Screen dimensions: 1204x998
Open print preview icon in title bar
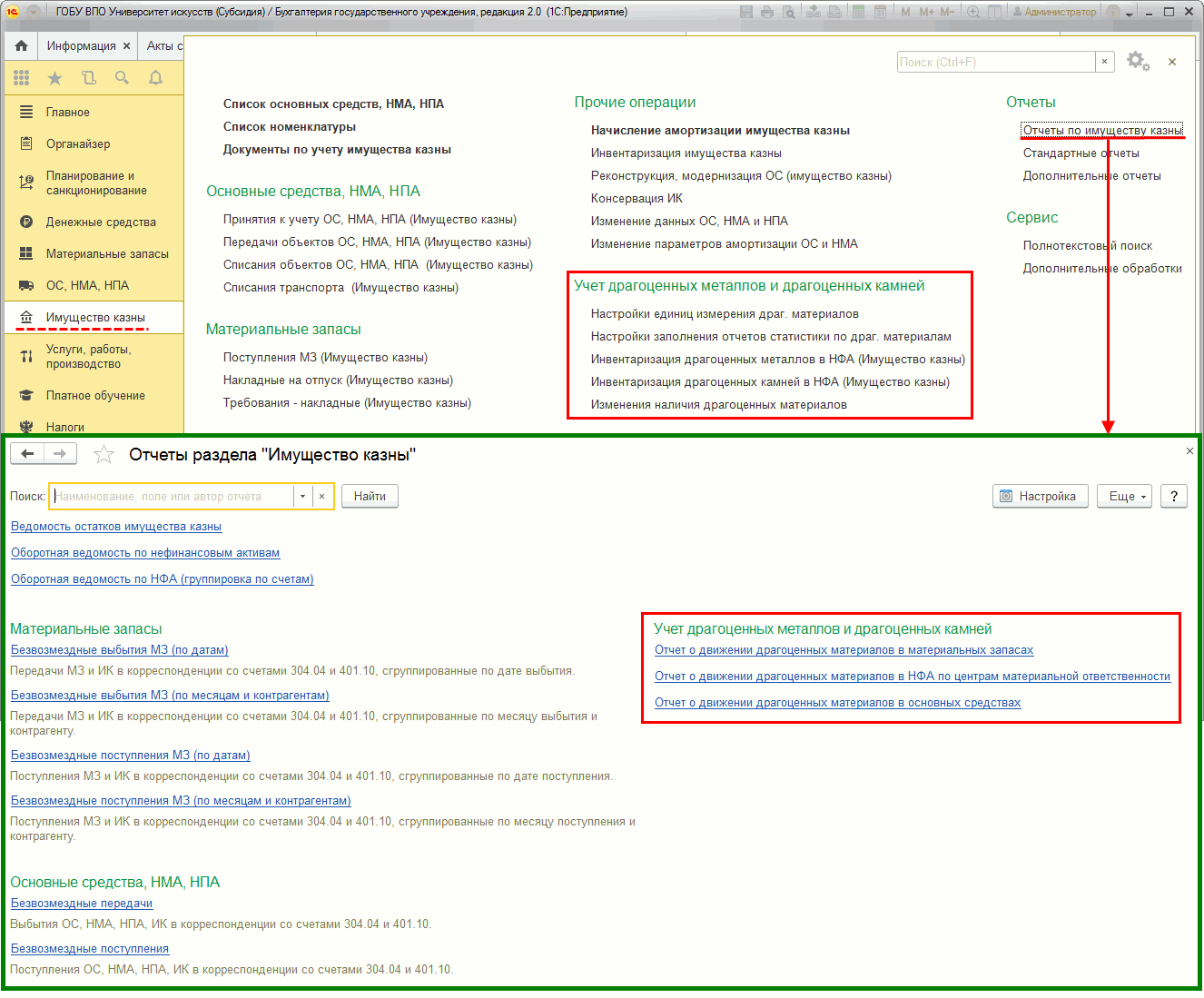pos(788,12)
